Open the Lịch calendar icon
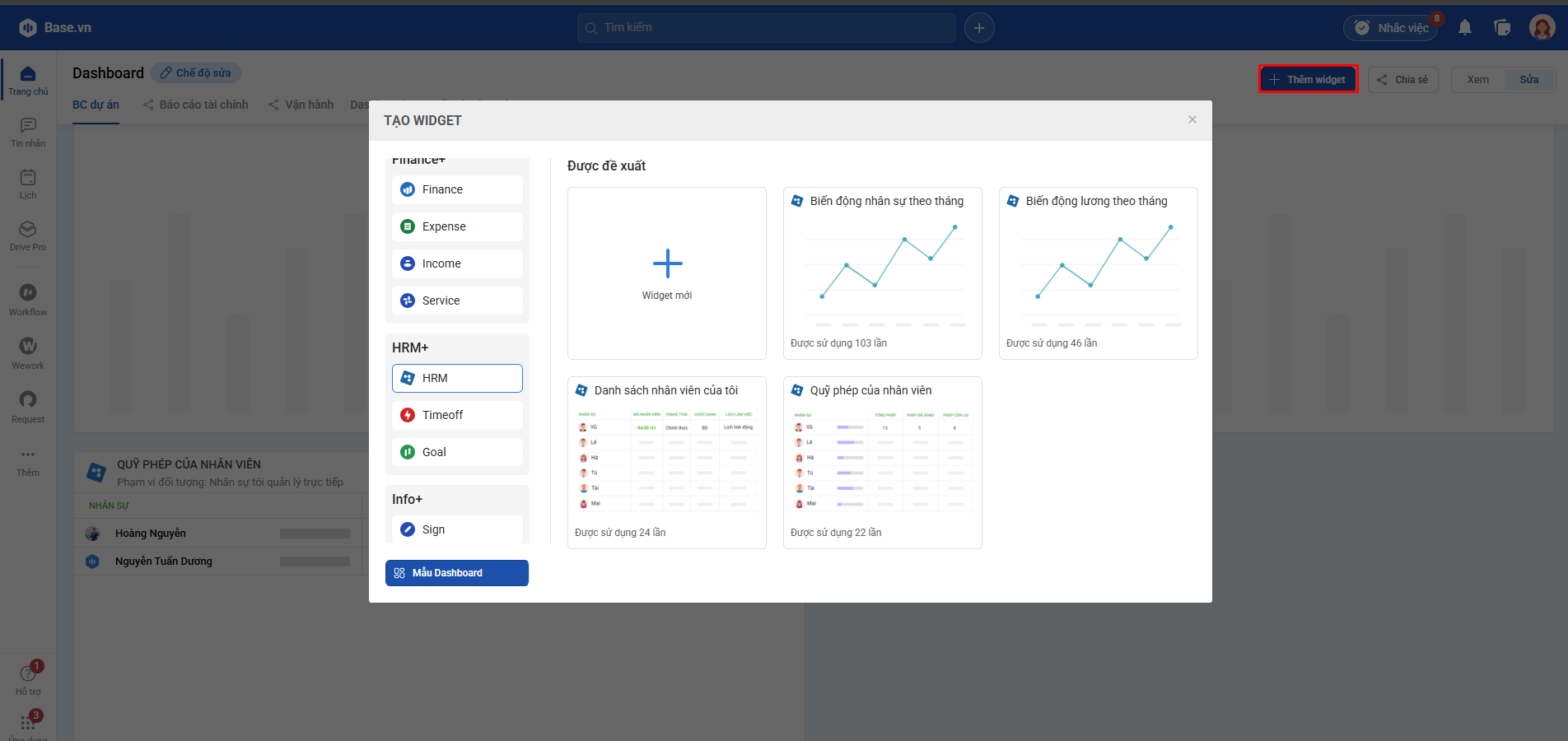Screen dimensions: 1568x741 tap(28, 184)
